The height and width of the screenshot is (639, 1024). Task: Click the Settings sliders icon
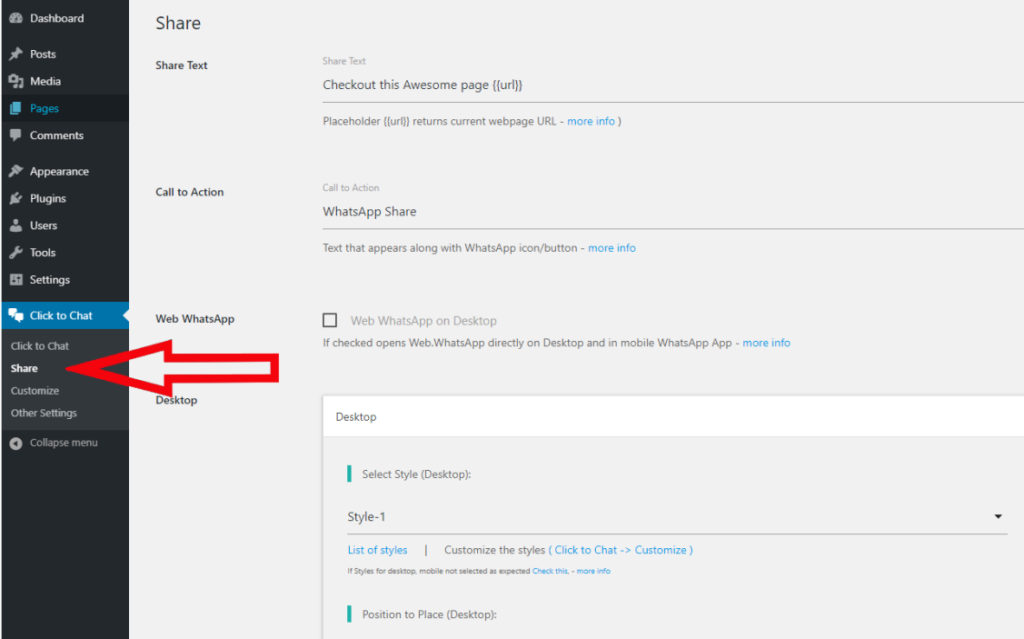click(x=16, y=280)
